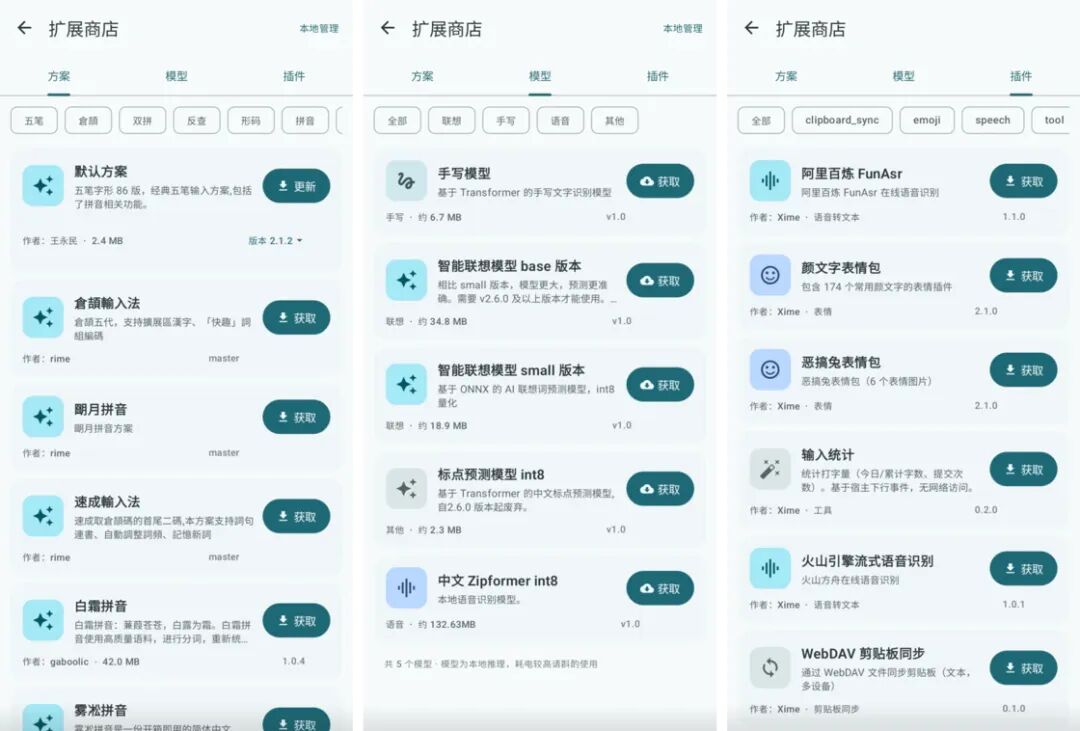Download 智能联想模型 base 版本

pos(660,280)
